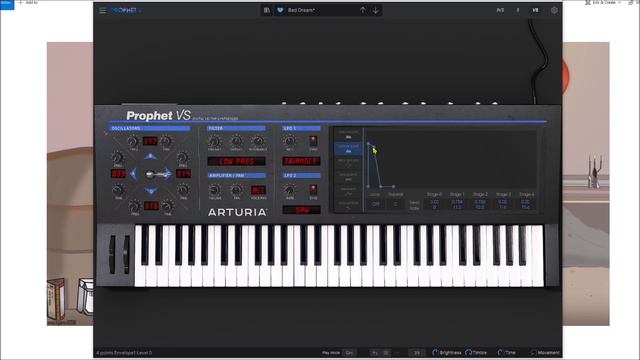
Task: Click the up vector arrow above joystick
Action: tap(150, 156)
